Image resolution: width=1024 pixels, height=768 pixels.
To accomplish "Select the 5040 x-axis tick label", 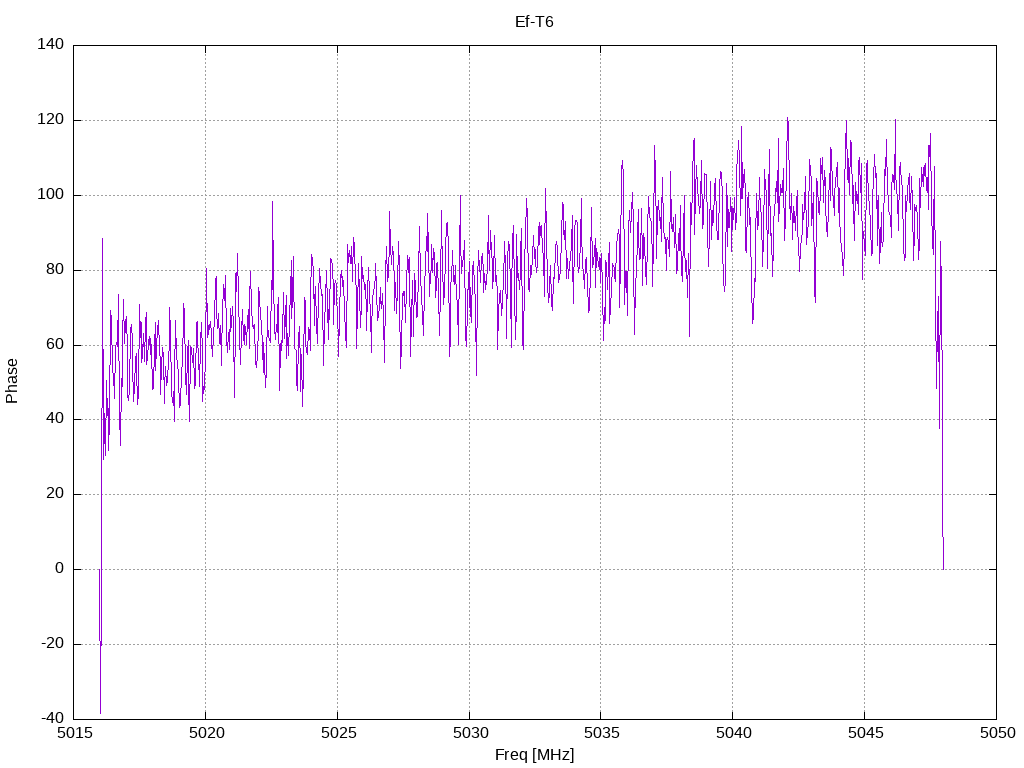I will pyautogui.click(x=732, y=733).
